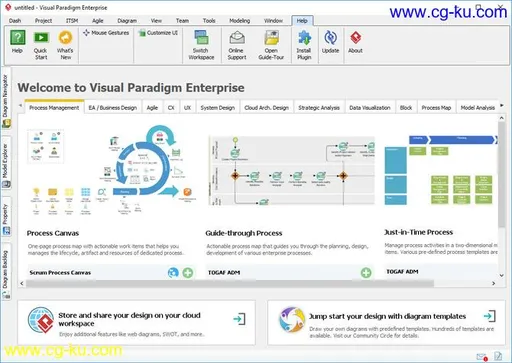Show more welcome tabs with right arrow

click(x=502, y=106)
